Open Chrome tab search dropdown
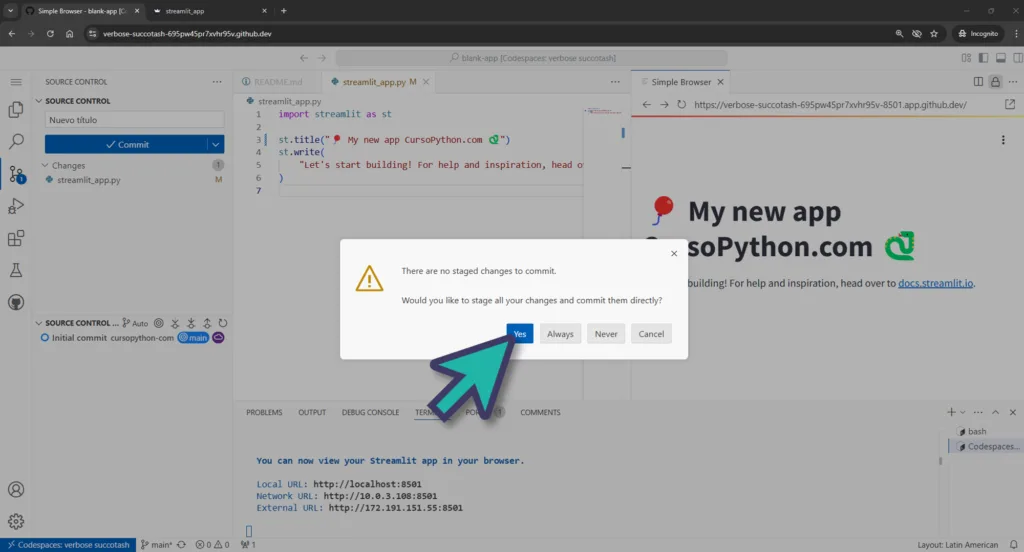Viewport: 1024px width, 552px height. click(10, 10)
